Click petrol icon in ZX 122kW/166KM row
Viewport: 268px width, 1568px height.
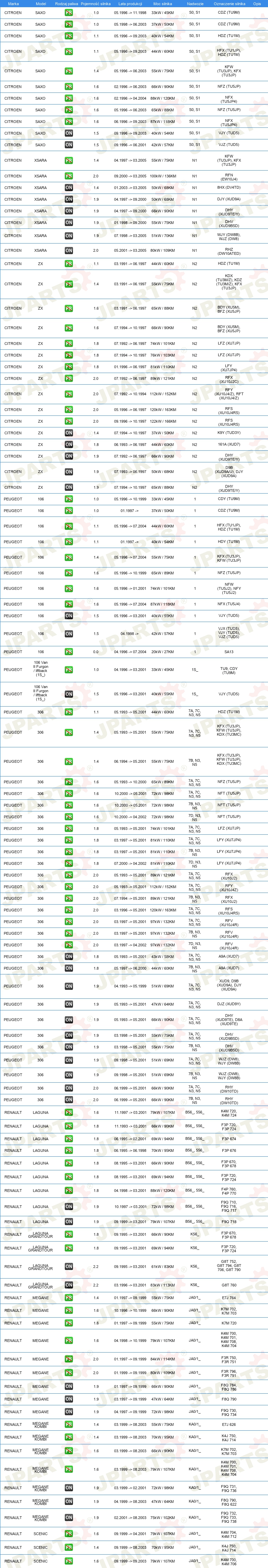(x=69, y=421)
